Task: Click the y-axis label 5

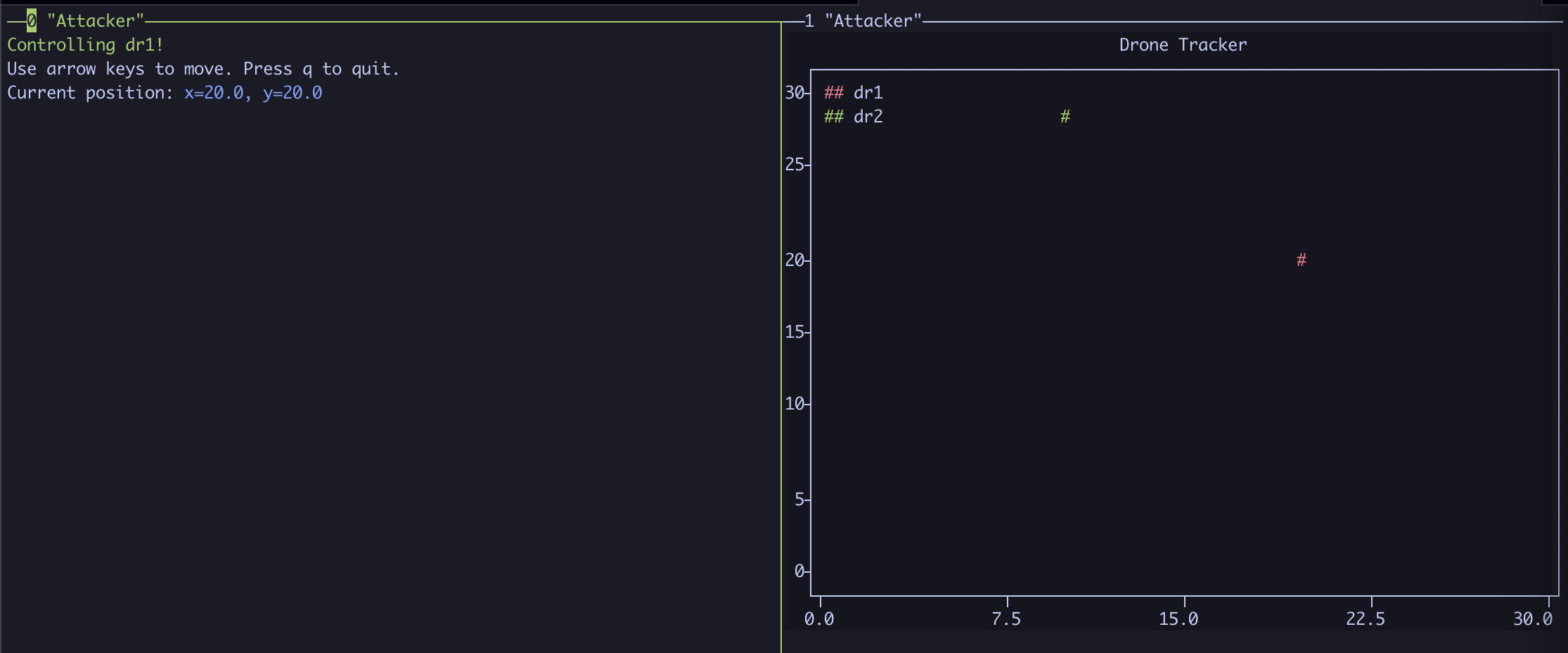Action: click(x=799, y=500)
